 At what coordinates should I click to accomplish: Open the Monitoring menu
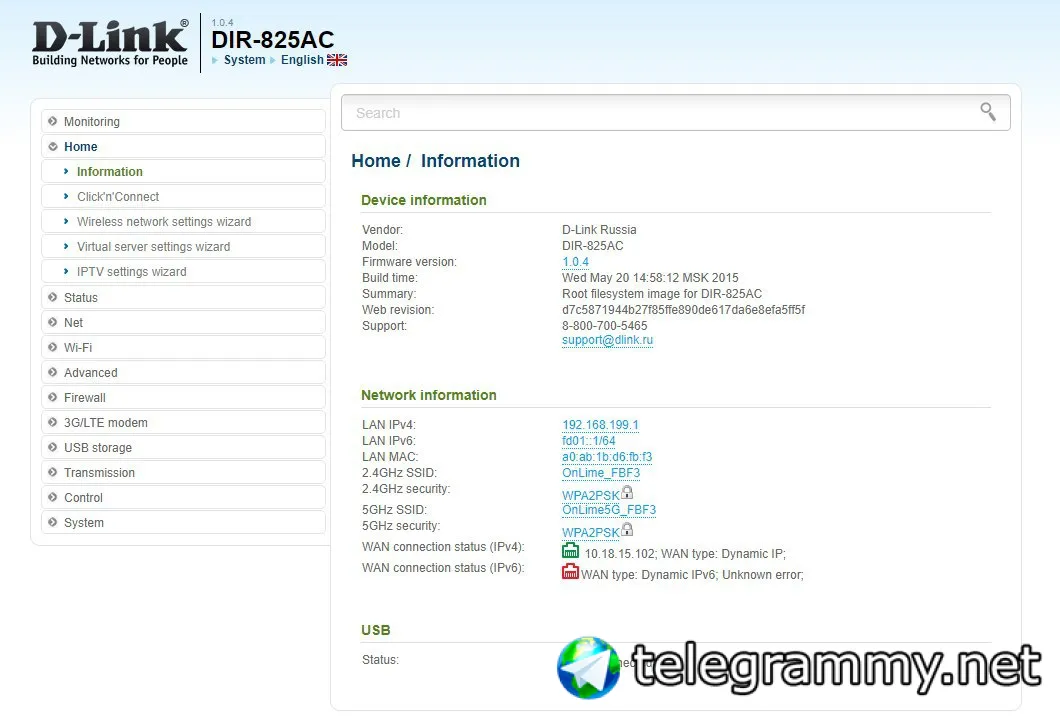[x=183, y=122]
